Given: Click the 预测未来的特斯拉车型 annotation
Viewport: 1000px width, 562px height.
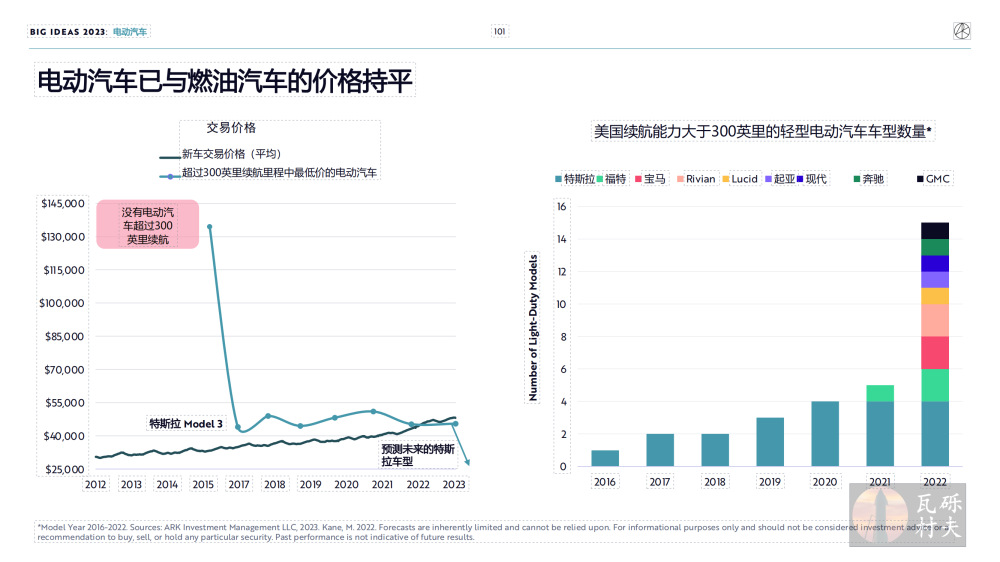Looking at the screenshot, I should point(418,455).
